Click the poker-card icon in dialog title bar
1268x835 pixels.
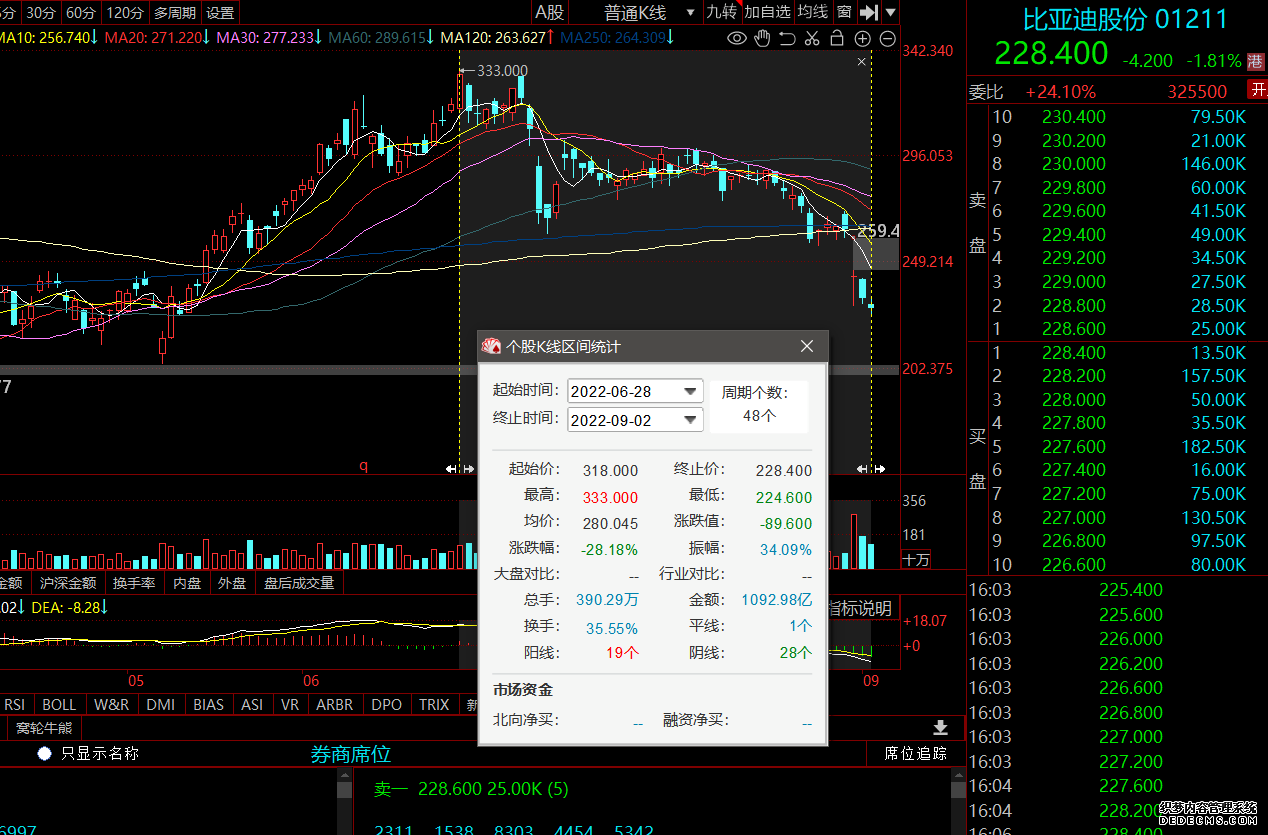(491, 346)
